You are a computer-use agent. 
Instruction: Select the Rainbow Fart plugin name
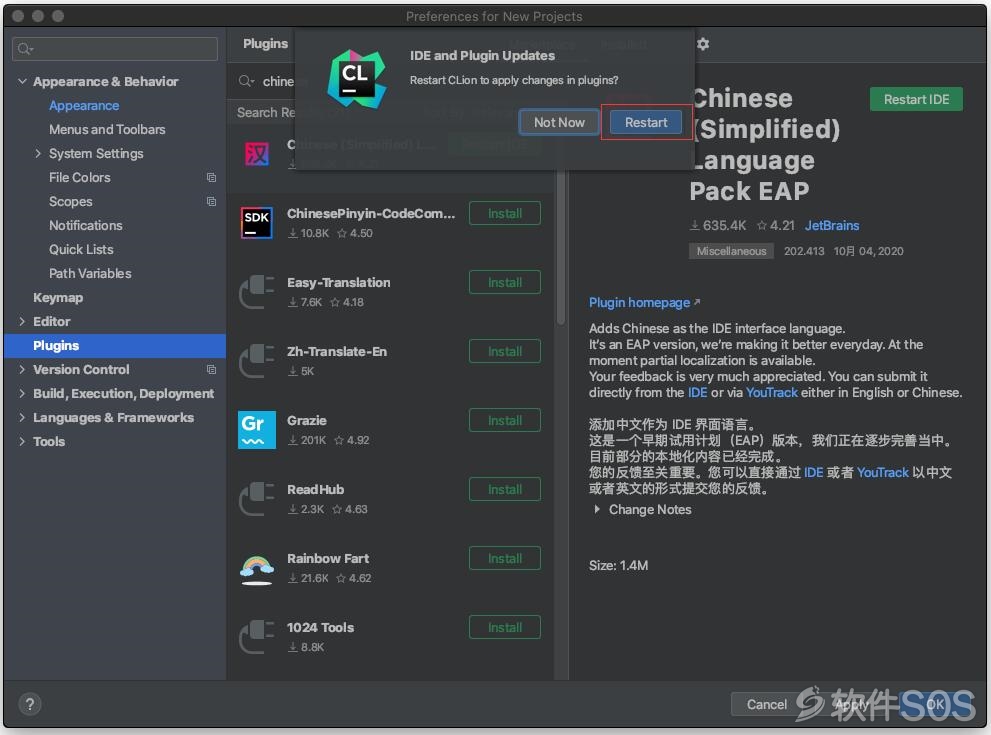(328, 559)
